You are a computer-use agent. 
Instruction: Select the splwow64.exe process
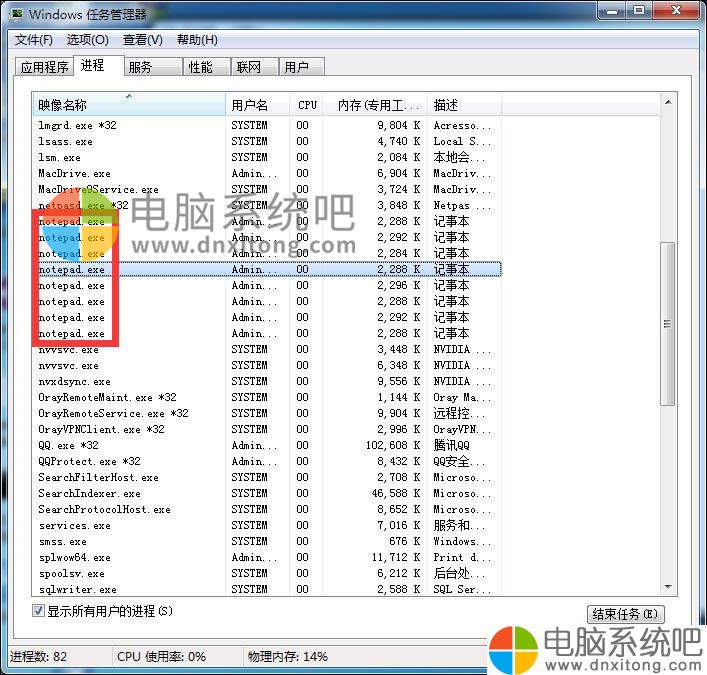tap(266, 557)
